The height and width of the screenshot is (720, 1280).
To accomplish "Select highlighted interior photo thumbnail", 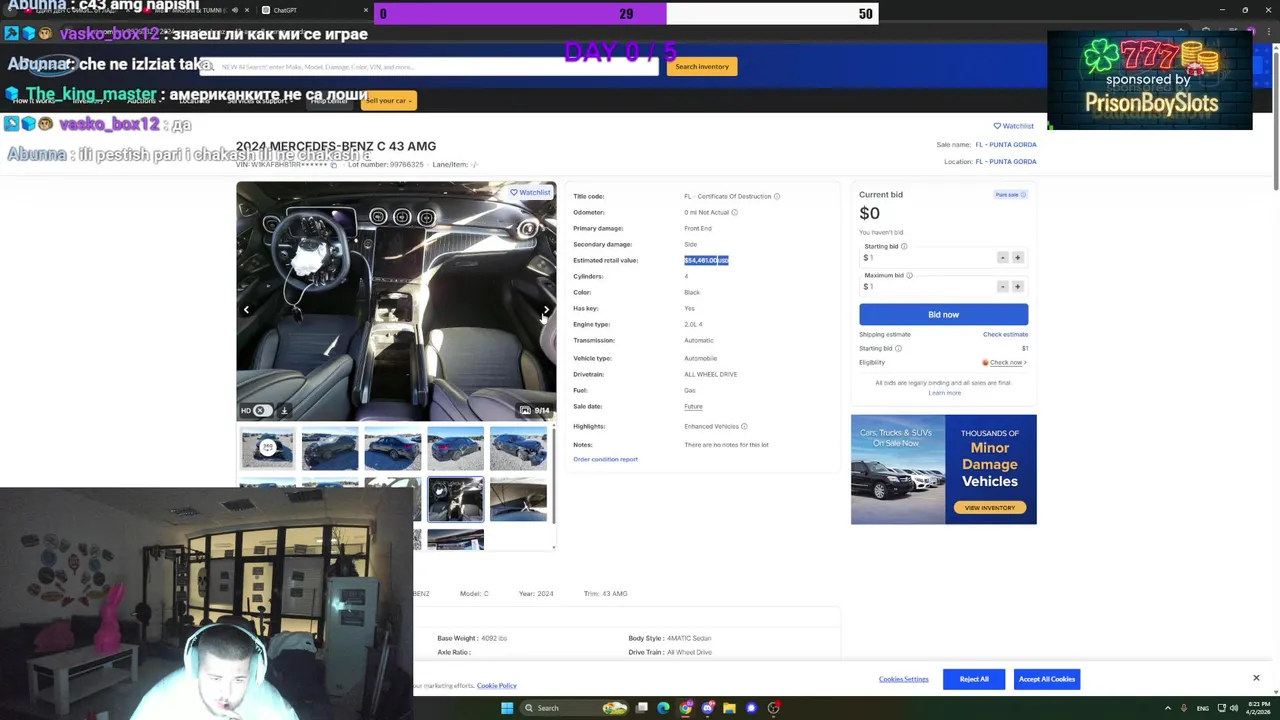I will [x=455, y=499].
